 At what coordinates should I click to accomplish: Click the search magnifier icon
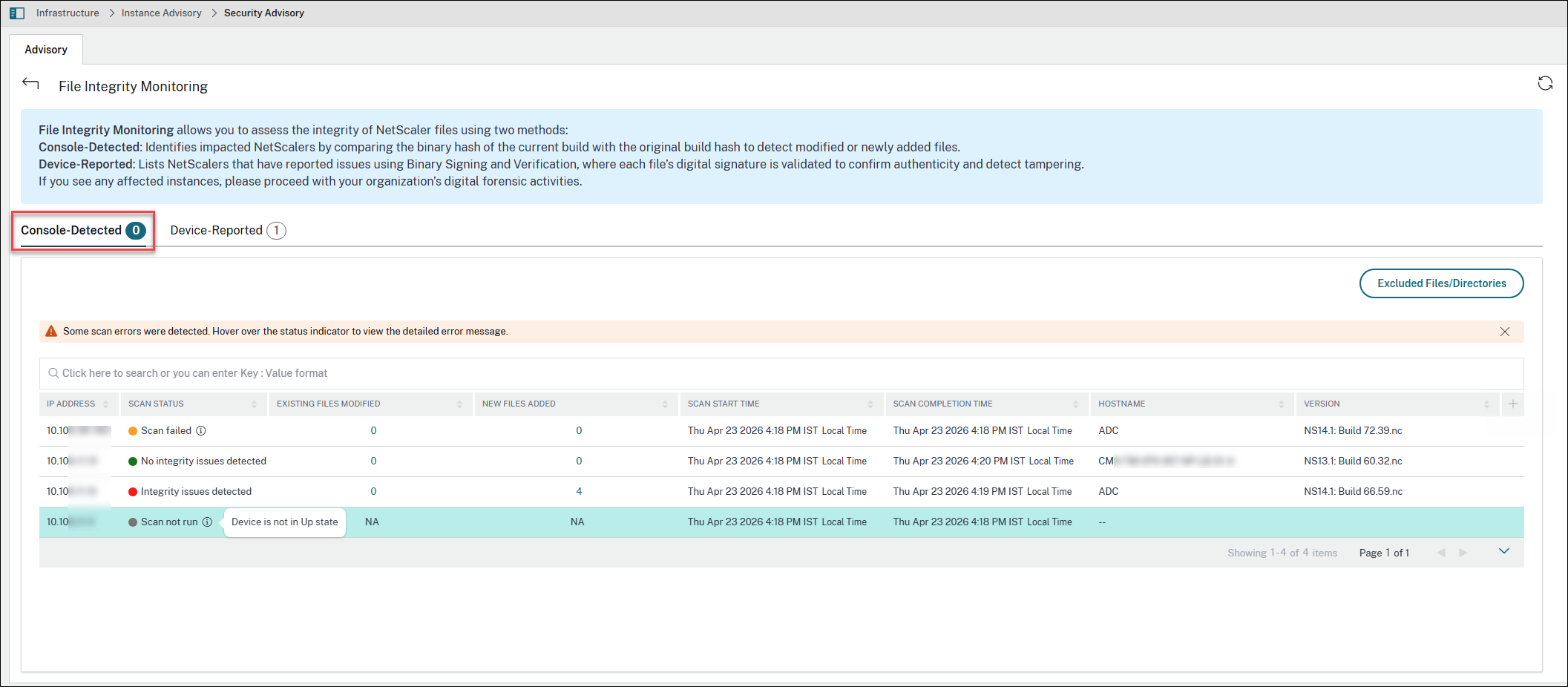[53, 373]
